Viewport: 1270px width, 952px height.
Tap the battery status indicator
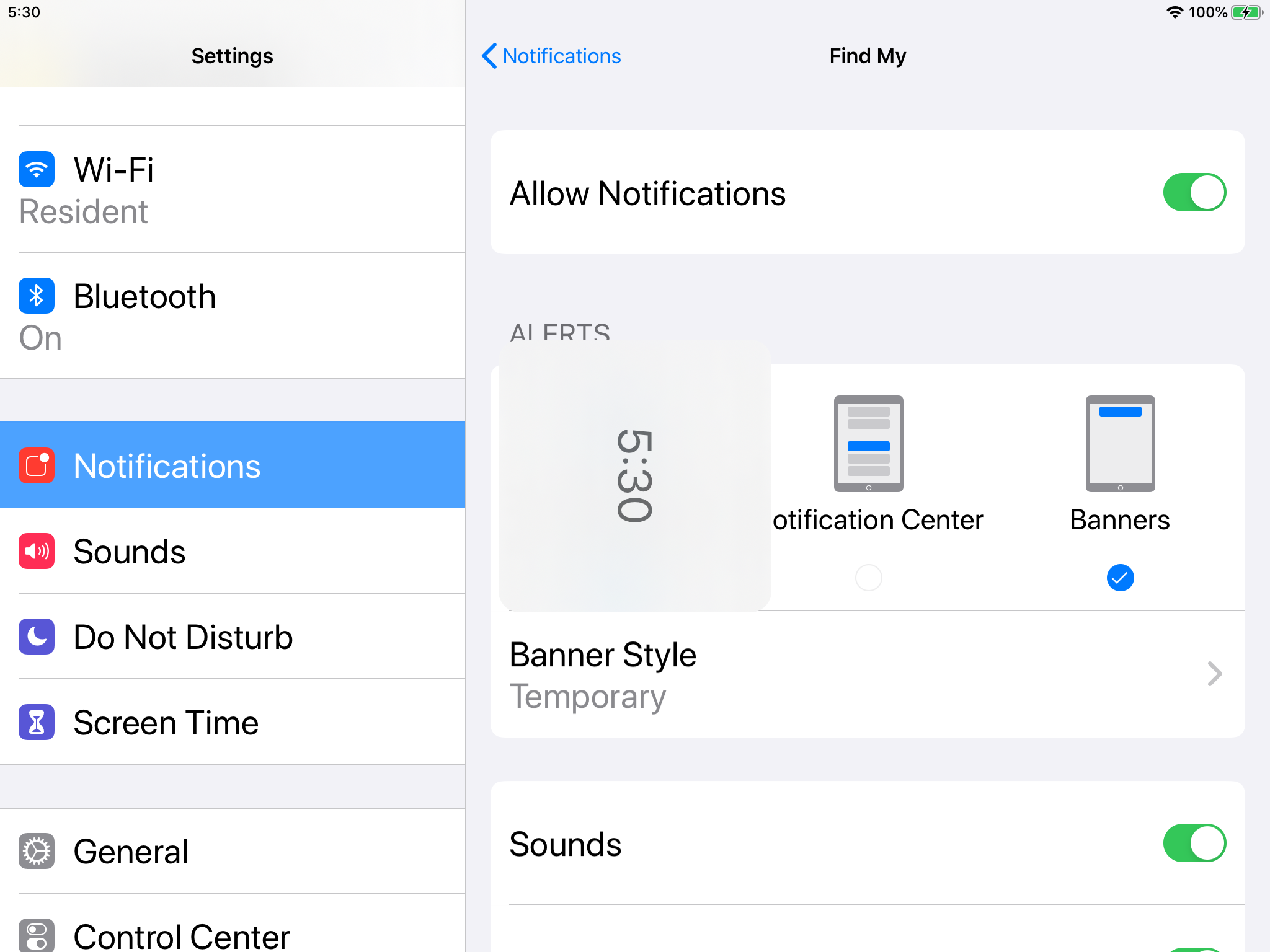coord(1246,12)
